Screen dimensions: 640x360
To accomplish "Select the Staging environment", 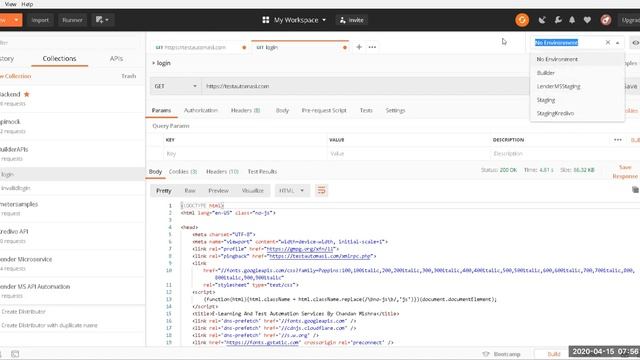I will coord(577,100).
